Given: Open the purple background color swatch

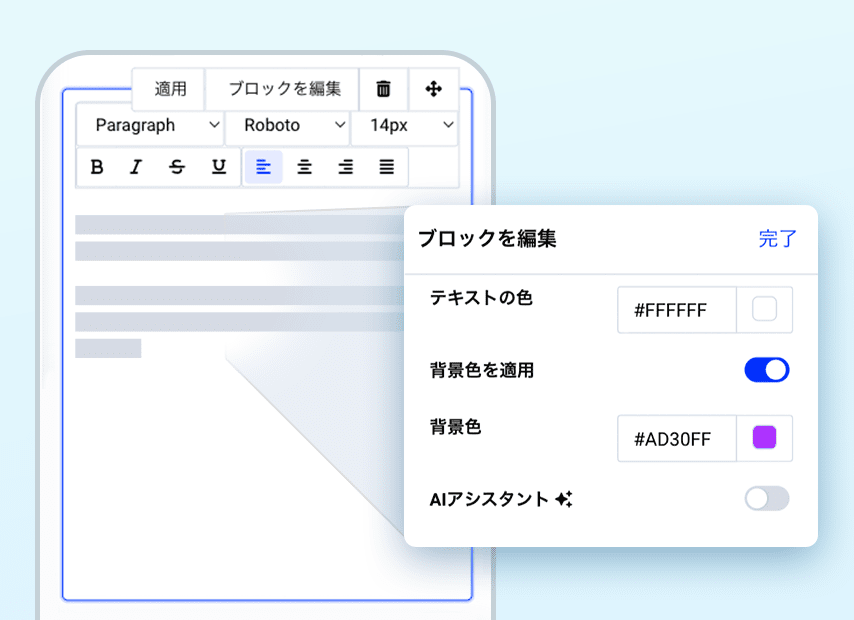Looking at the screenshot, I should click(x=764, y=438).
